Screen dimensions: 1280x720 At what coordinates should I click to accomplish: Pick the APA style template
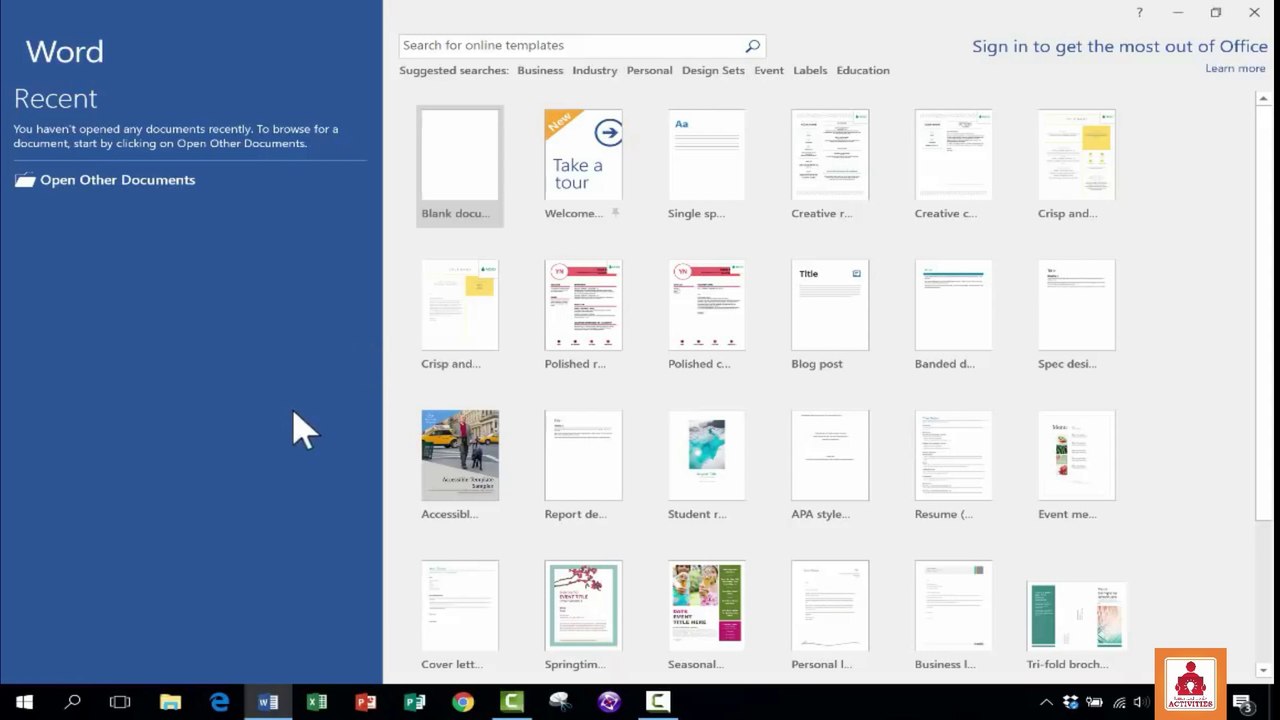[830, 466]
